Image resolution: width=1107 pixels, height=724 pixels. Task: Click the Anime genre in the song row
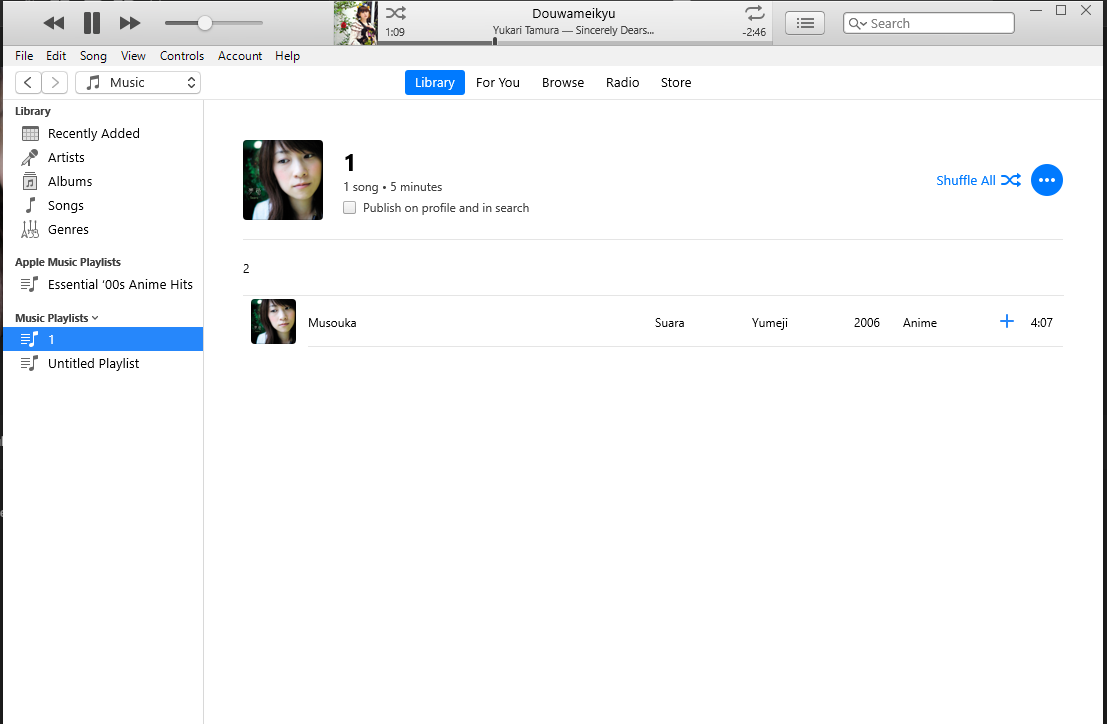coord(920,322)
